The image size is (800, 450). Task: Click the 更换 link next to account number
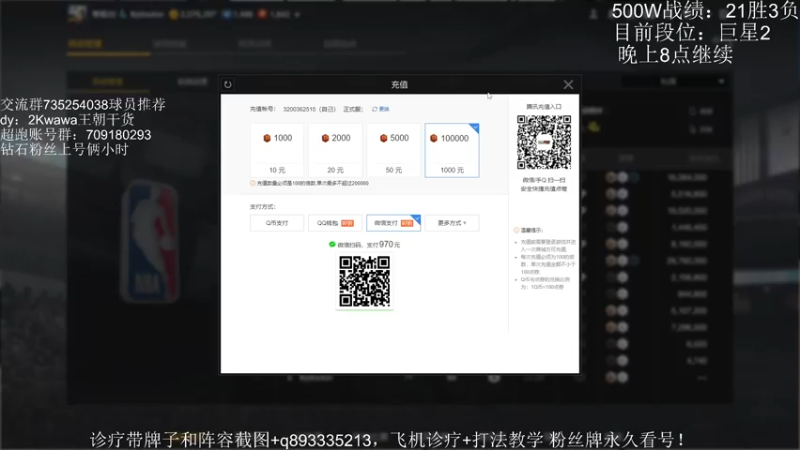tap(381, 109)
